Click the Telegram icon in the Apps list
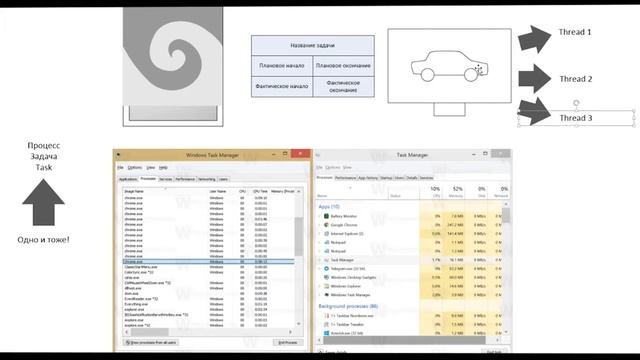The width and height of the screenshot is (640, 360). 326,269
